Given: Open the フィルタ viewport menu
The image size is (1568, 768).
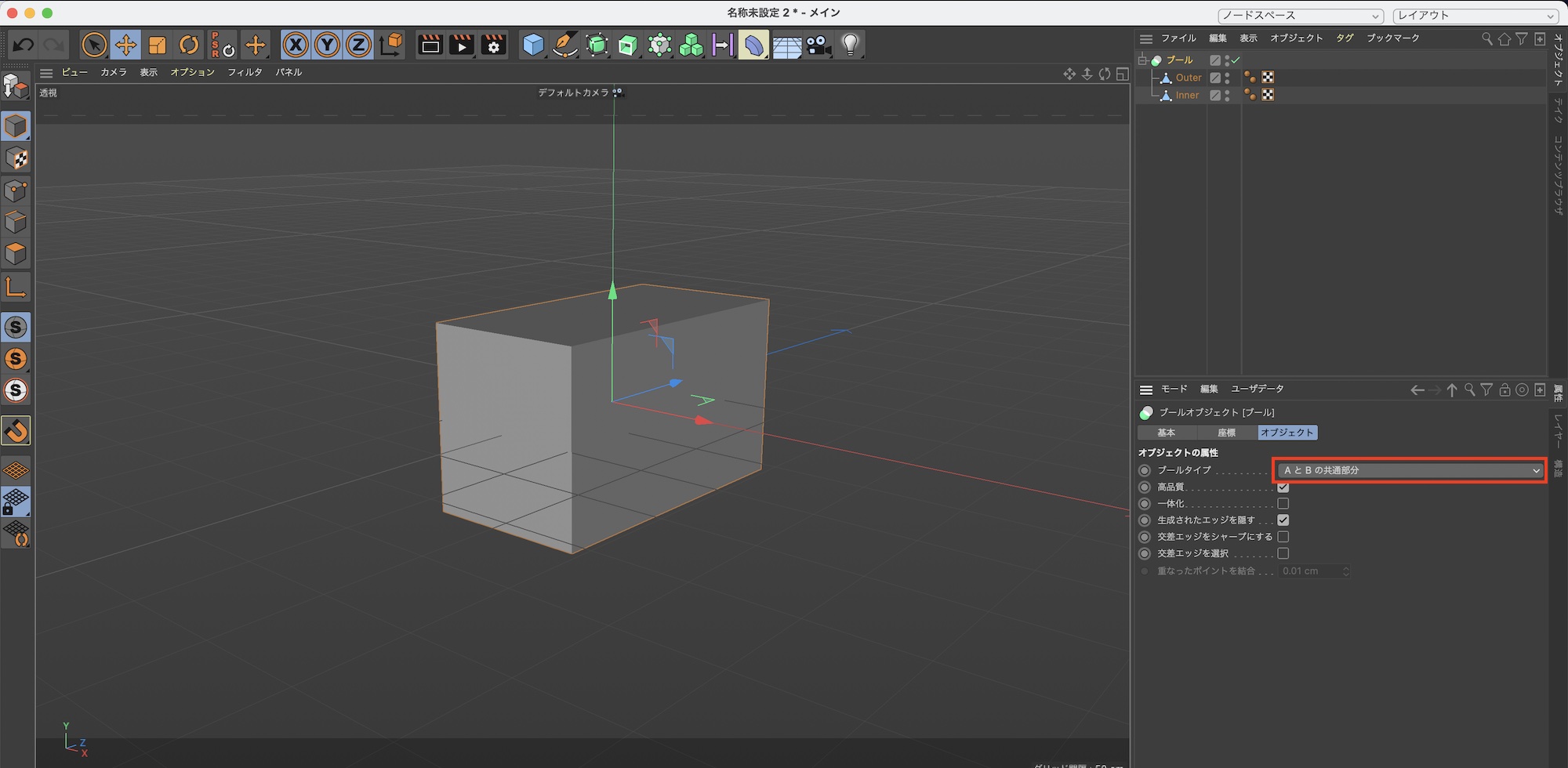Looking at the screenshot, I should [x=245, y=72].
